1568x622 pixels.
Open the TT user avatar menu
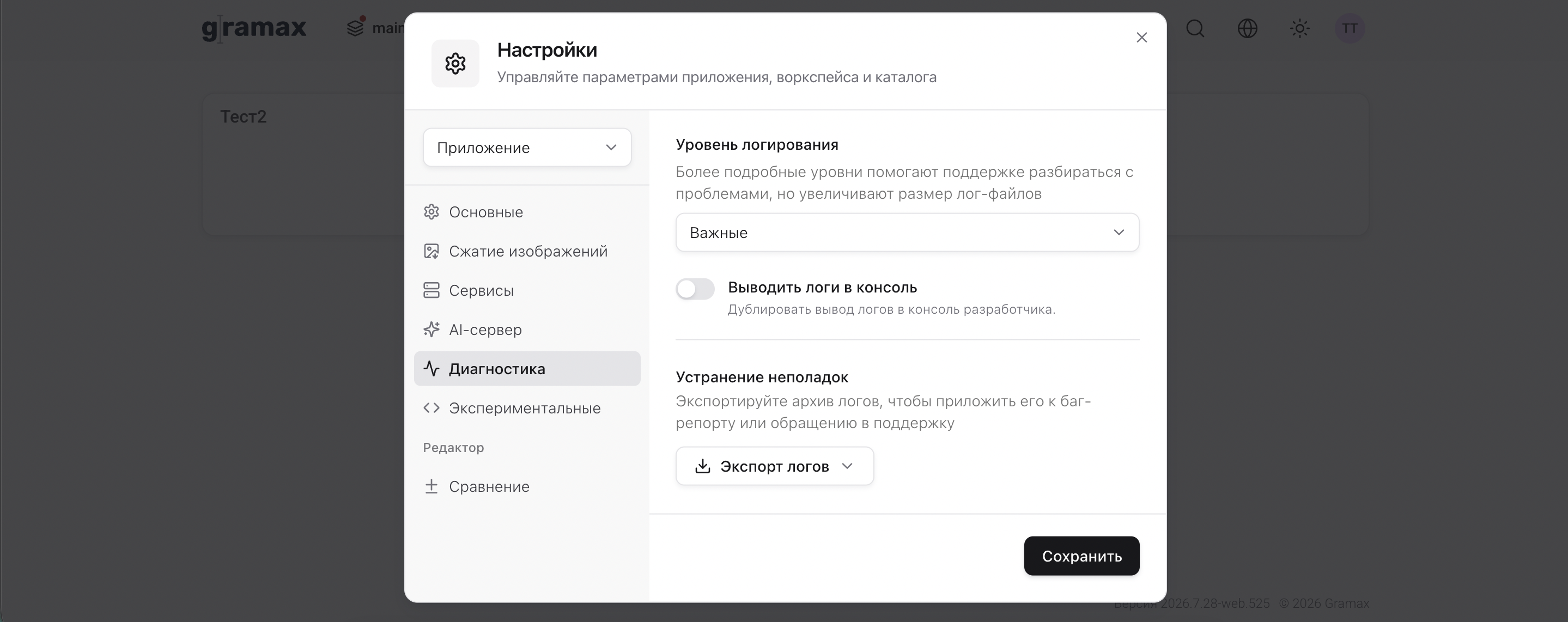(1350, 28)
